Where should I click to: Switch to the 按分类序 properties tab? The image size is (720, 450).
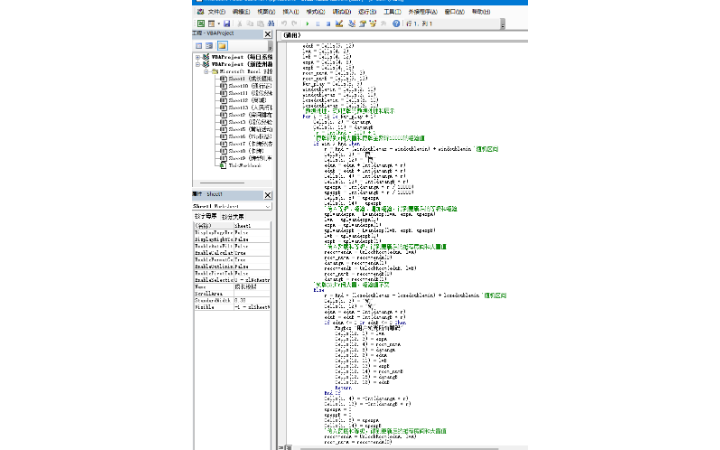pos(232,216)
